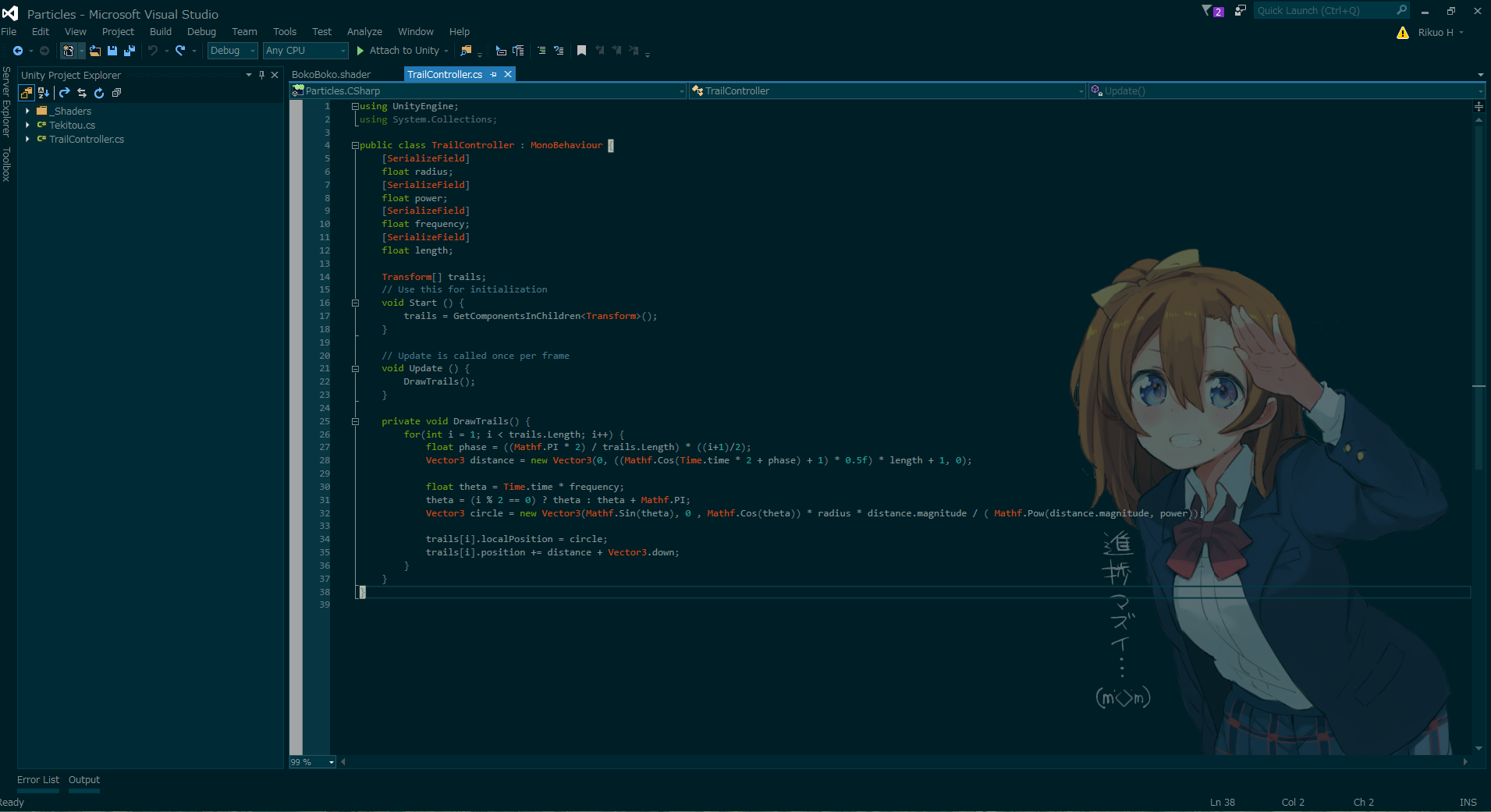Click the Undo icon on the toolbar
The width and height of the screenshot is (1491, 812).
click(x=154, y=51)
